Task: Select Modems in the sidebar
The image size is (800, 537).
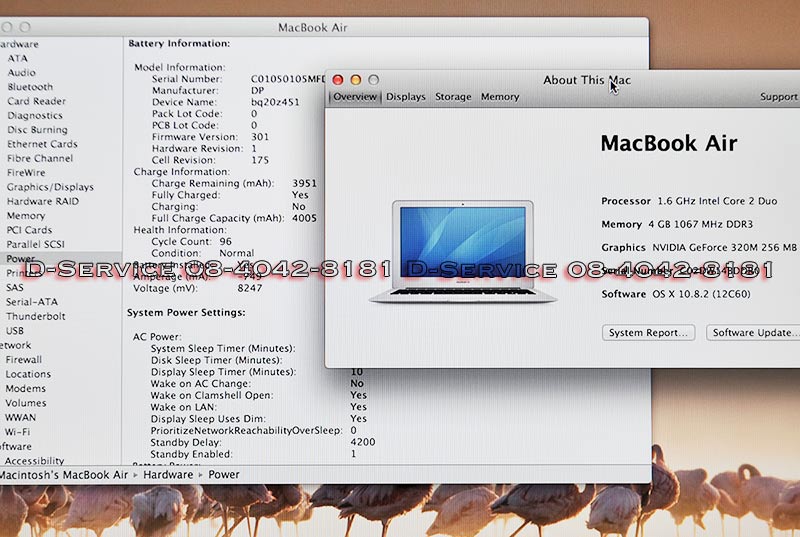Action: click(26, 388)
